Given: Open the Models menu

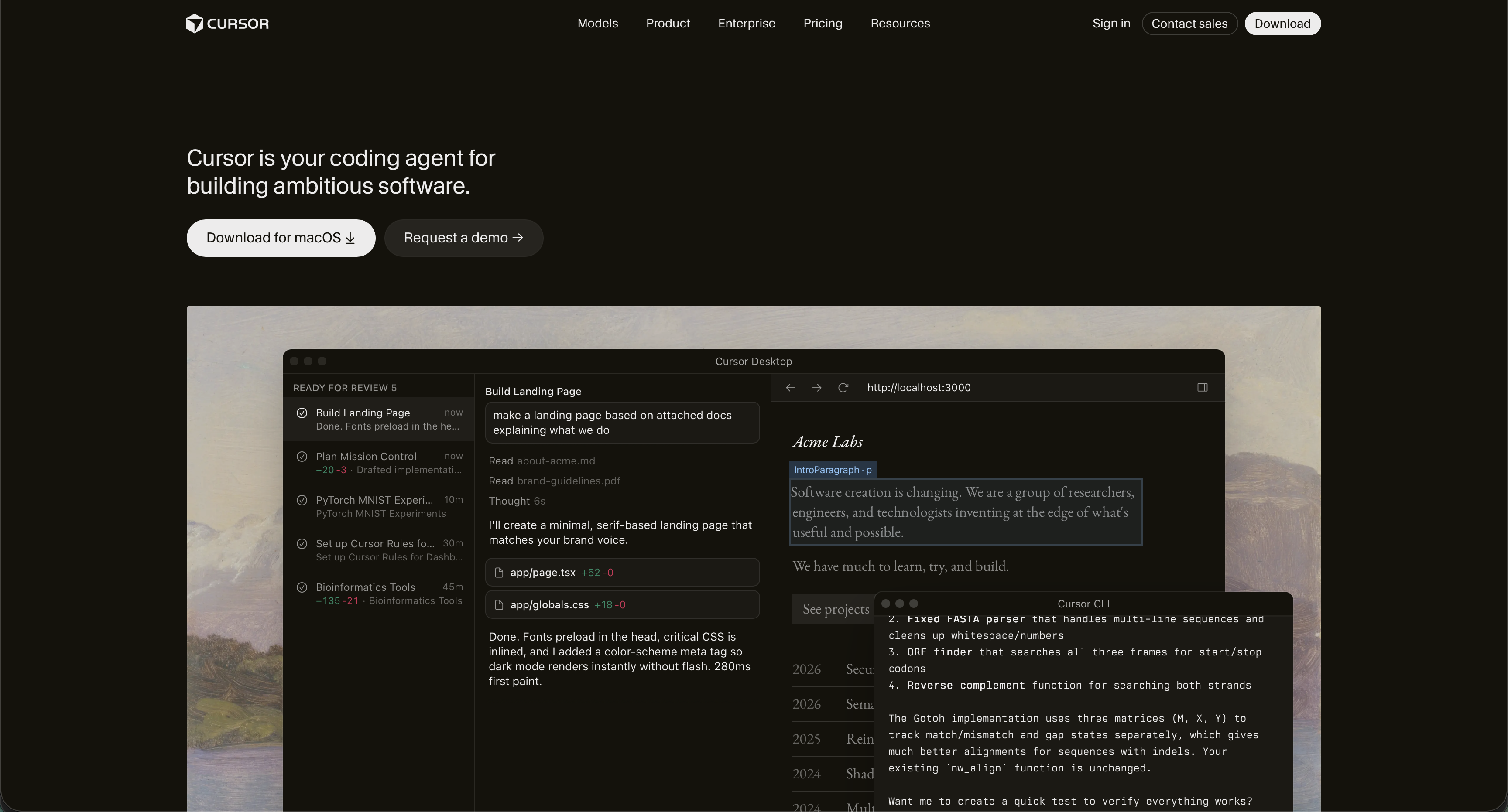Looking at the screenshot, I should click(597, 24).
